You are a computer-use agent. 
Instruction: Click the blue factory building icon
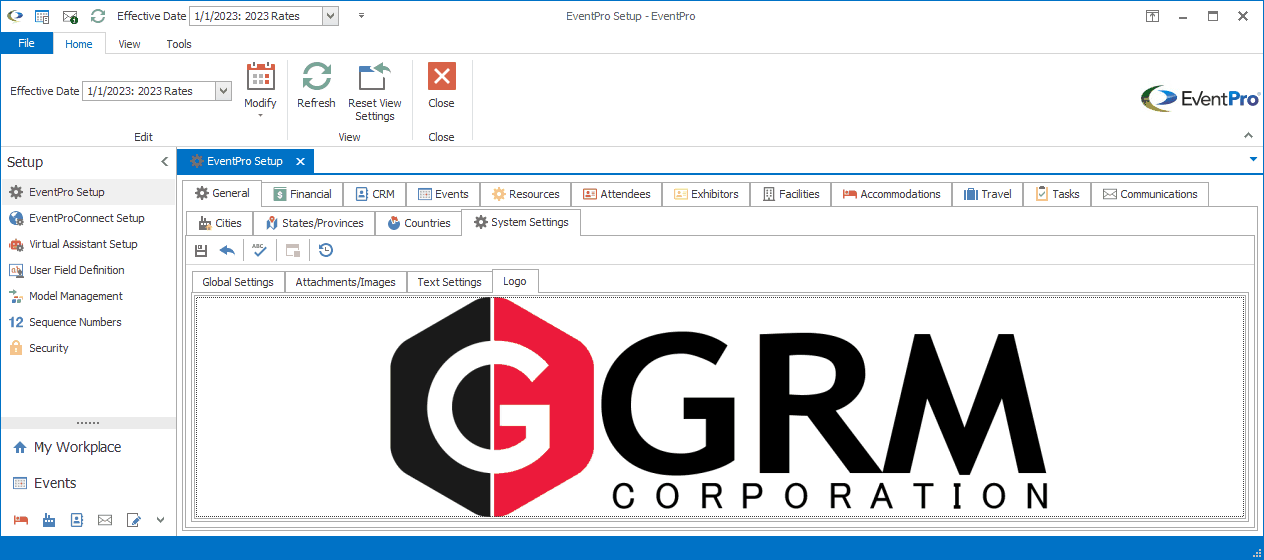coord(48,520)
